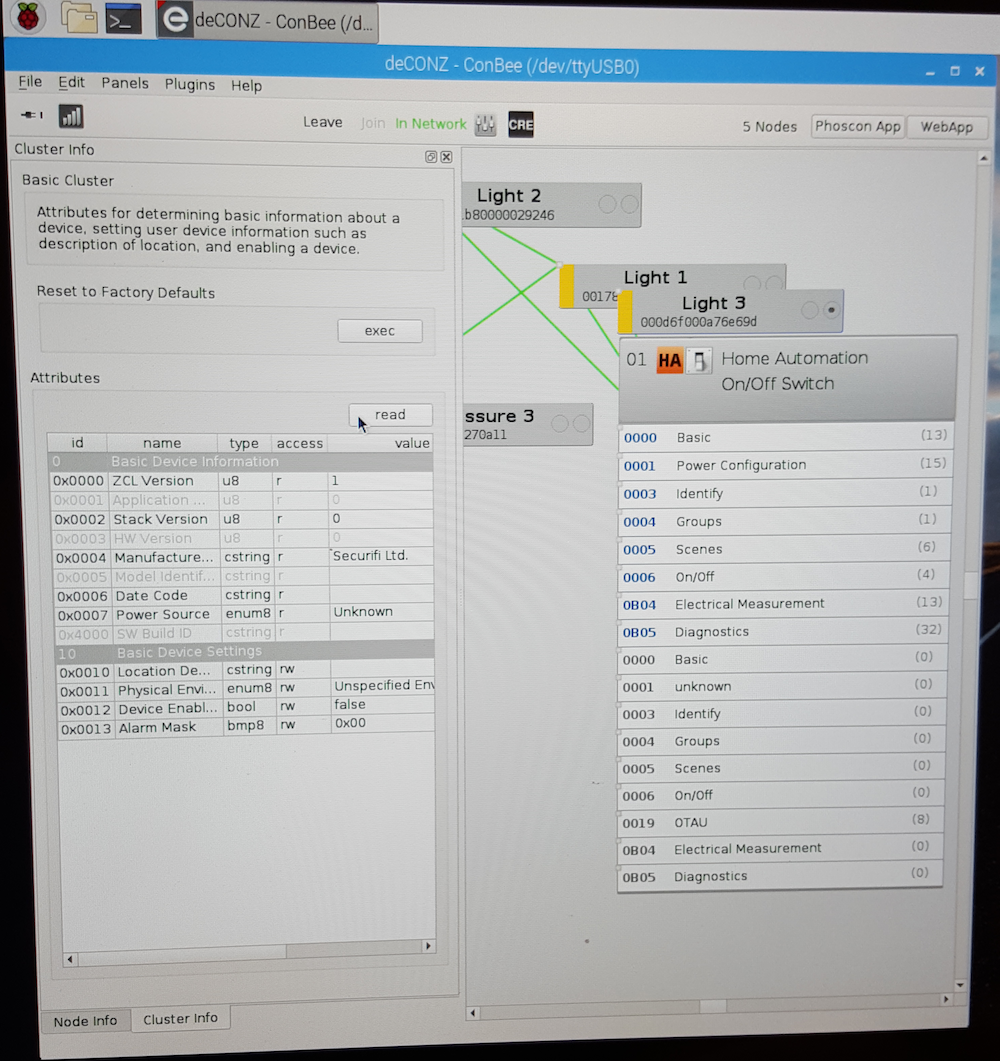Open the Plugins menu

pyautogui.click(x=190, y=85)
